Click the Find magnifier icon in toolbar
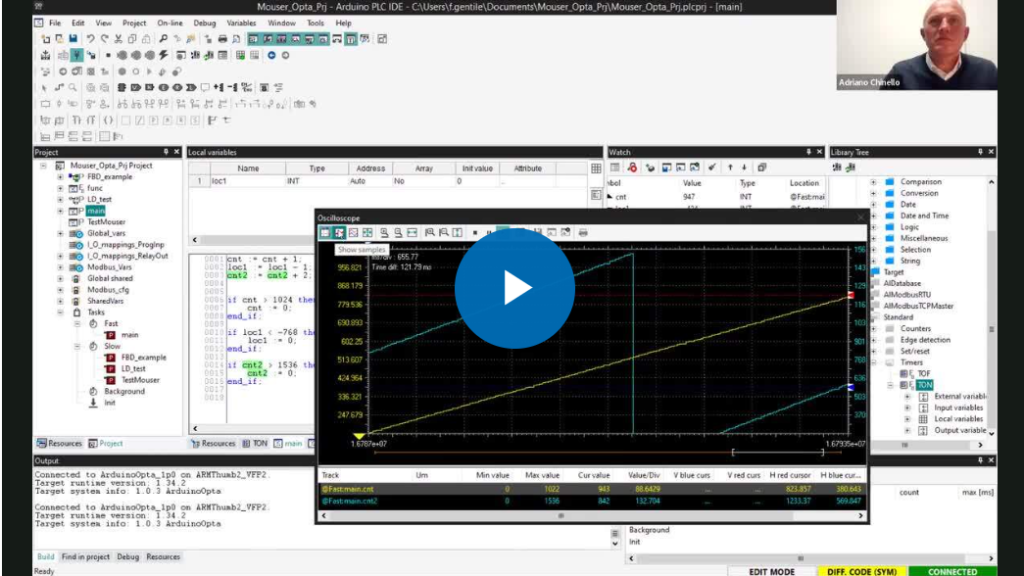The height and width of the screenshot is (576, 1024). click(x=163, y=39)
